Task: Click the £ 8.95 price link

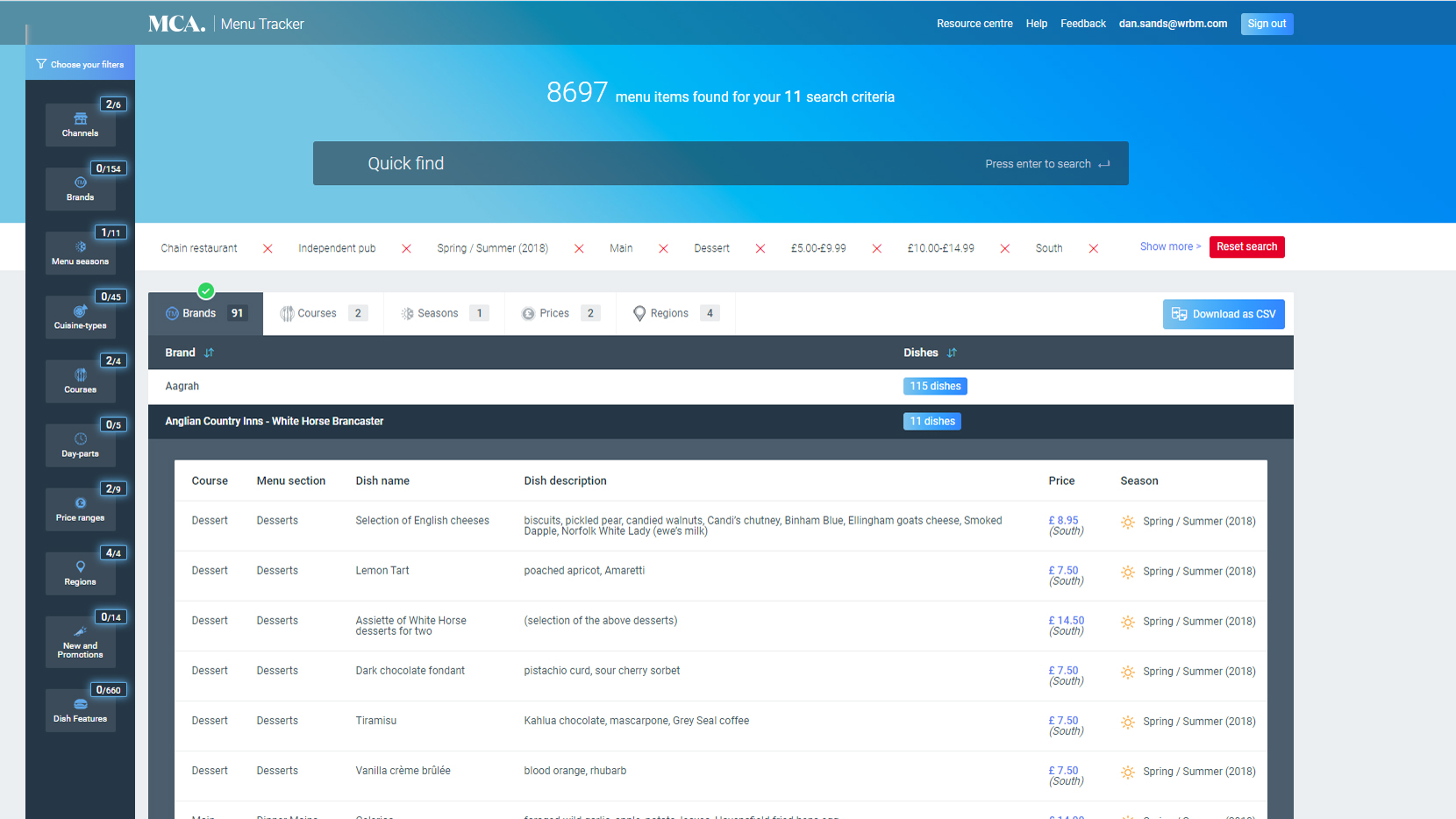Action: 1064,520
